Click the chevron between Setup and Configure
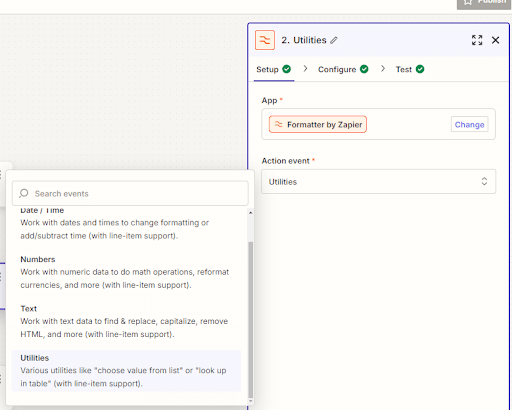 (305, 69)
